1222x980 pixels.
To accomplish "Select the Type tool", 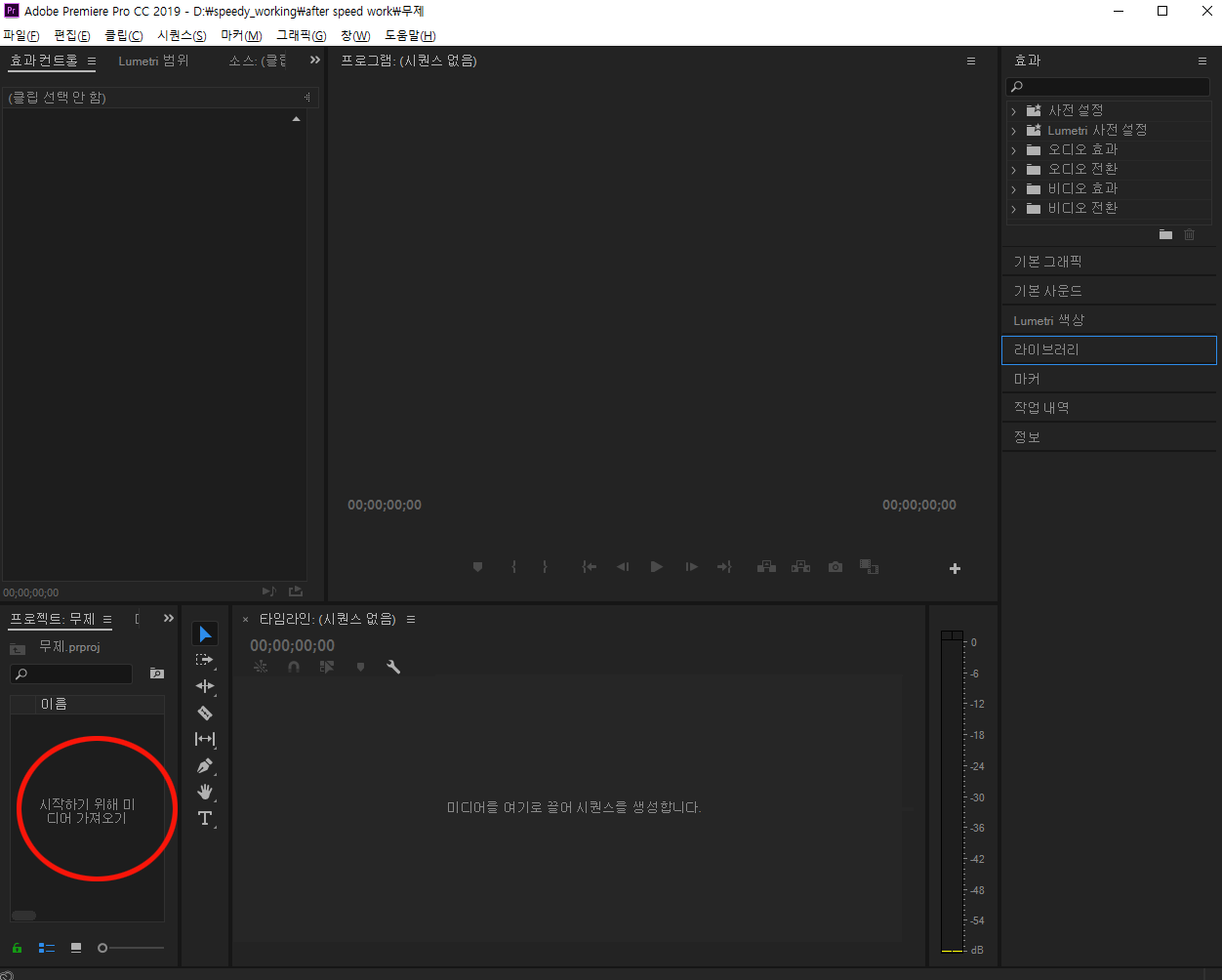I will click(x=205, y=818).
